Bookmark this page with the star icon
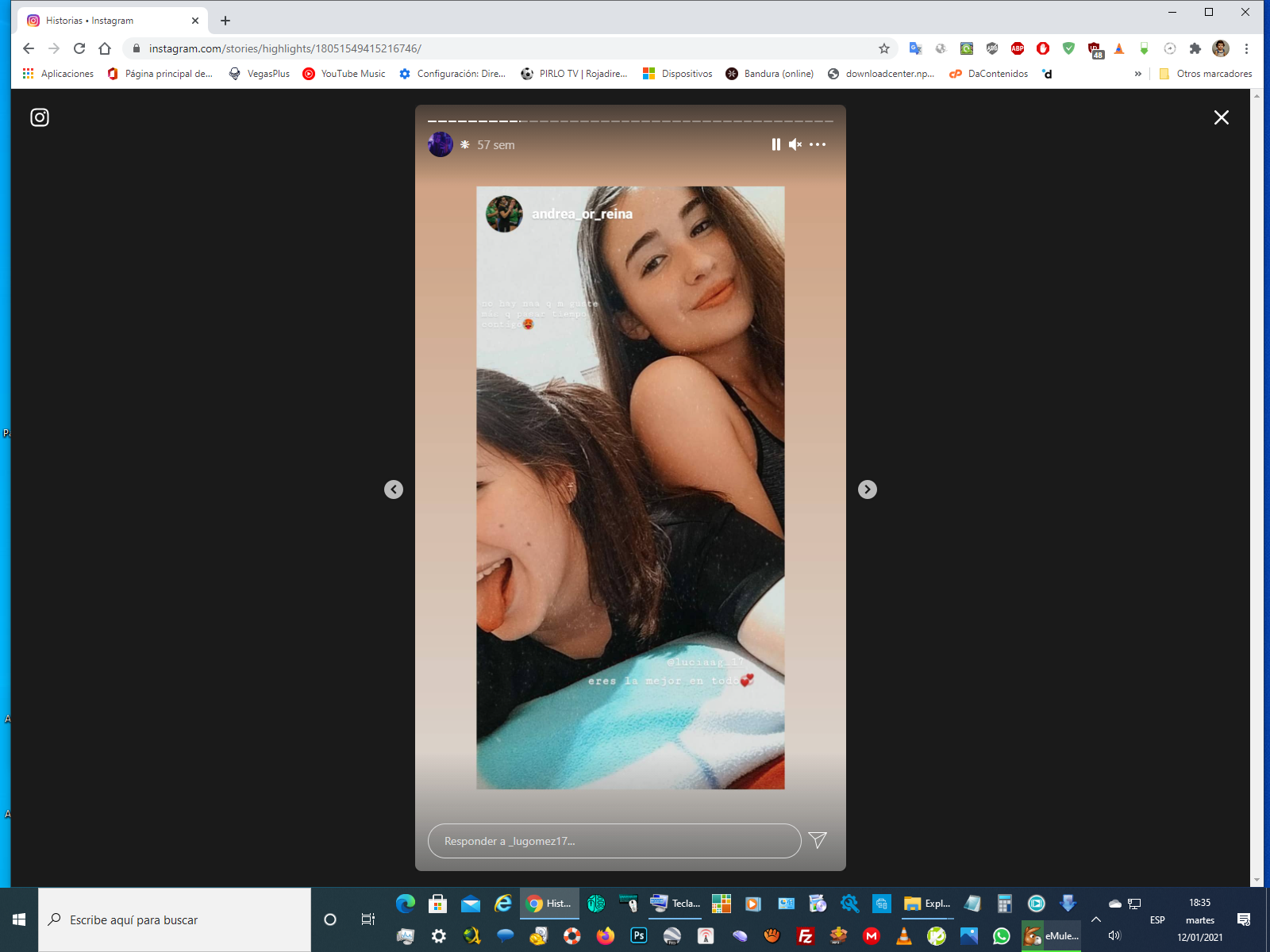 coord(884,48)
